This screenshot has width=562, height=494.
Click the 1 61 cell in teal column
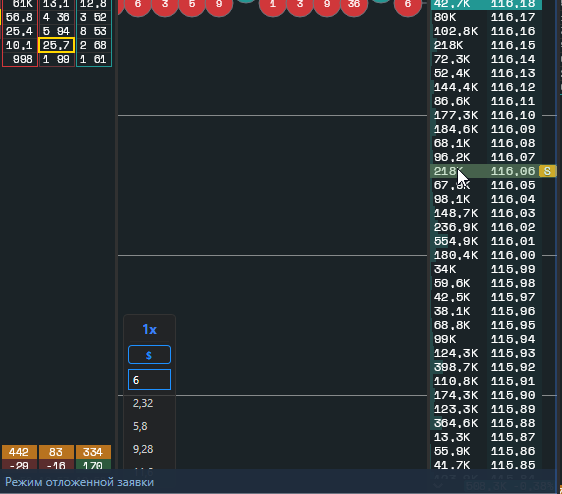(94, 59)
